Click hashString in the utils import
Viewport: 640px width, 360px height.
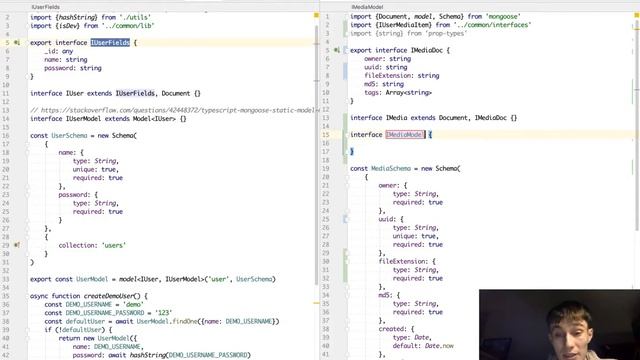coord(77,17)
